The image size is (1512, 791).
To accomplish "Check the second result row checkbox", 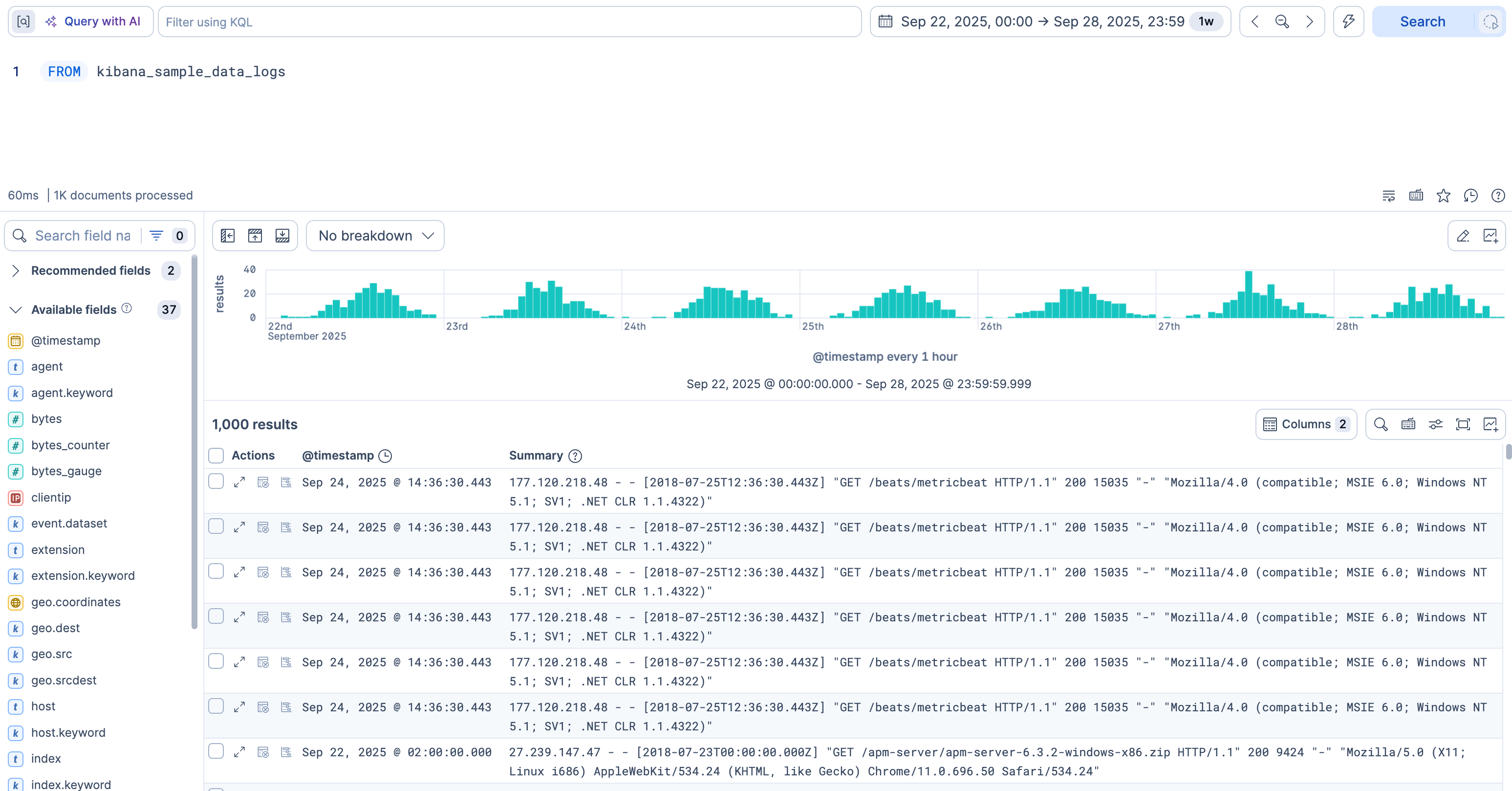I will coord(216,526).
